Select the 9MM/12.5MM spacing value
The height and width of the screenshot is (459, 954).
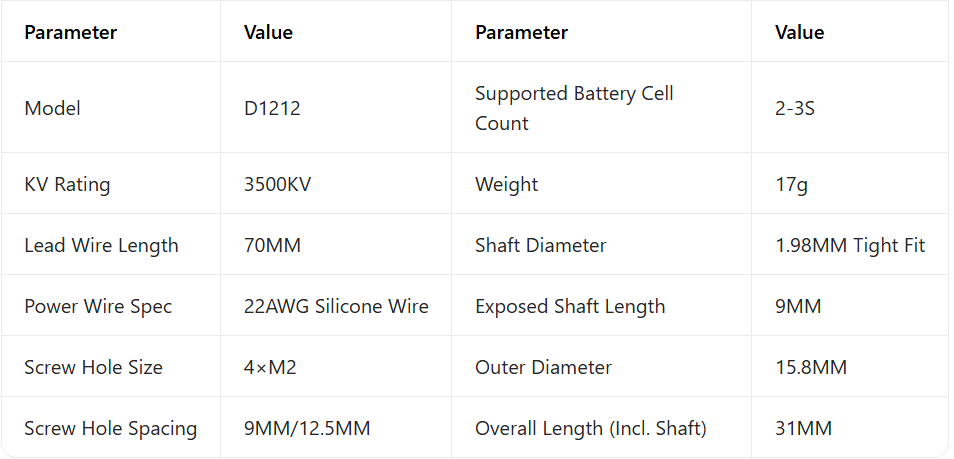coord(307,428)
